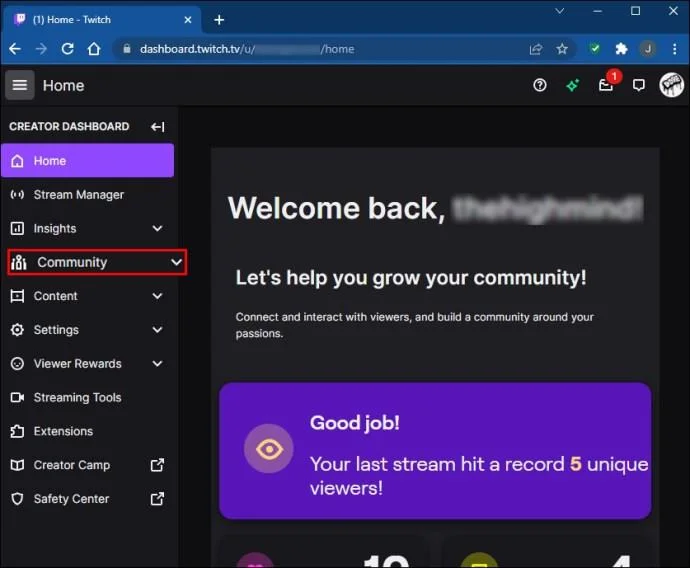Screen dimensions: 690x568
Task: Click the Safety Center shield icon
Action: click(x=17, y=499)
